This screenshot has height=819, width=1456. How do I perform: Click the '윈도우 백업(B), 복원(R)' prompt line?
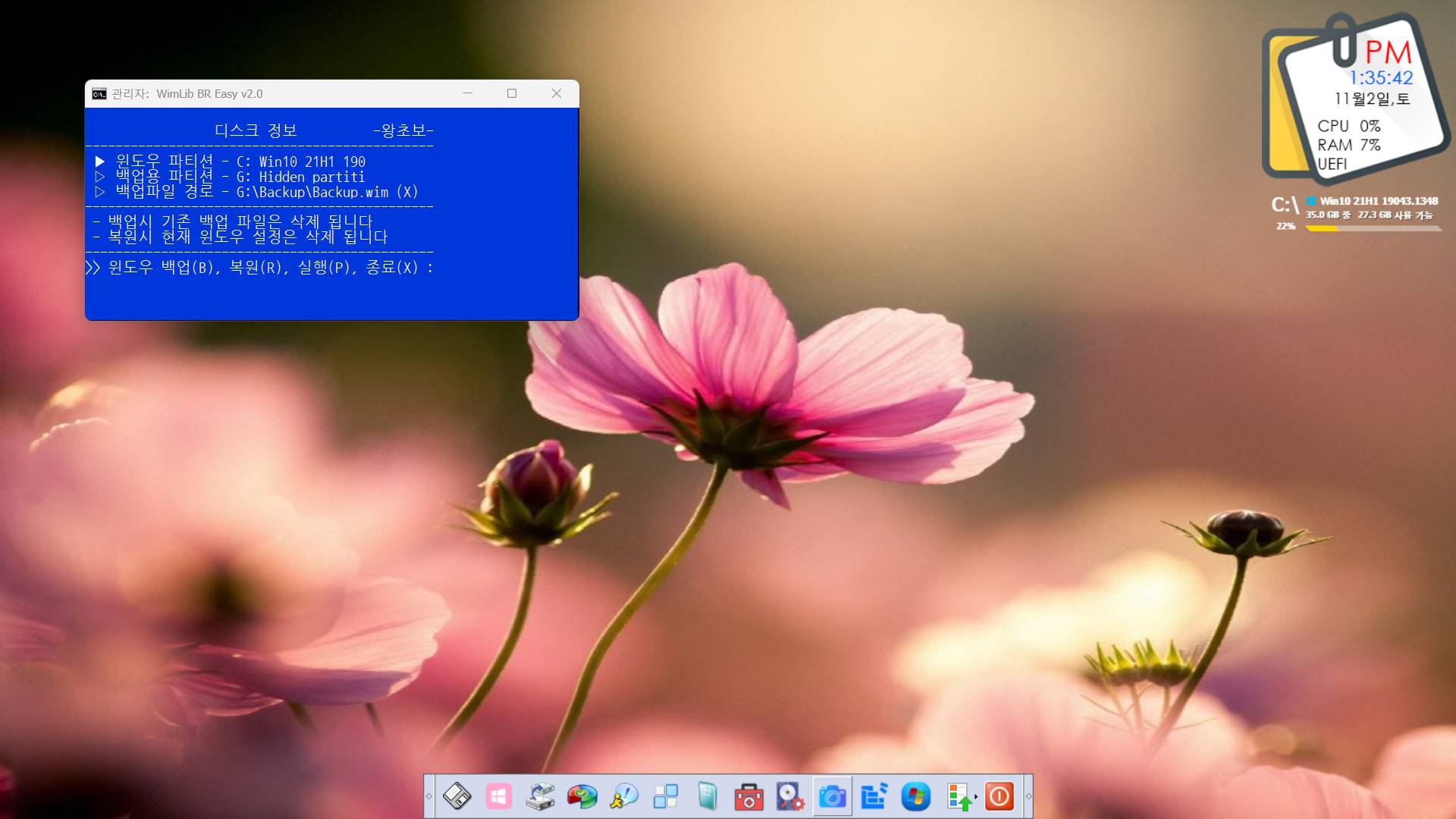coord(259,267)
